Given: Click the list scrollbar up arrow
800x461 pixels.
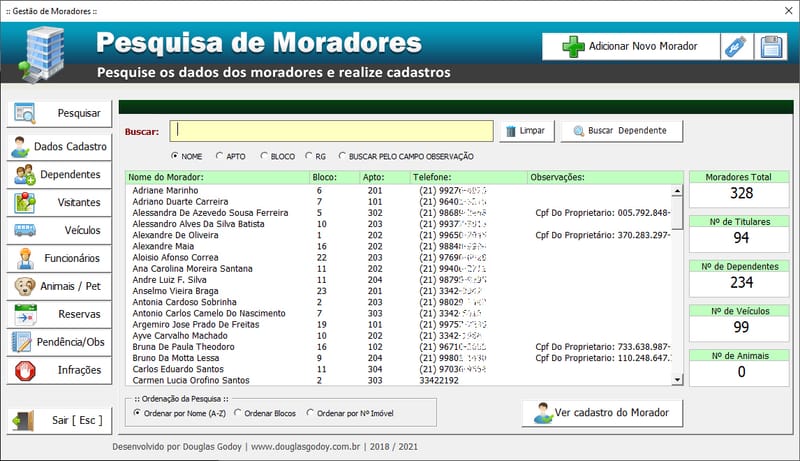Looking at the screenshot, I should [x=677, y=191].
